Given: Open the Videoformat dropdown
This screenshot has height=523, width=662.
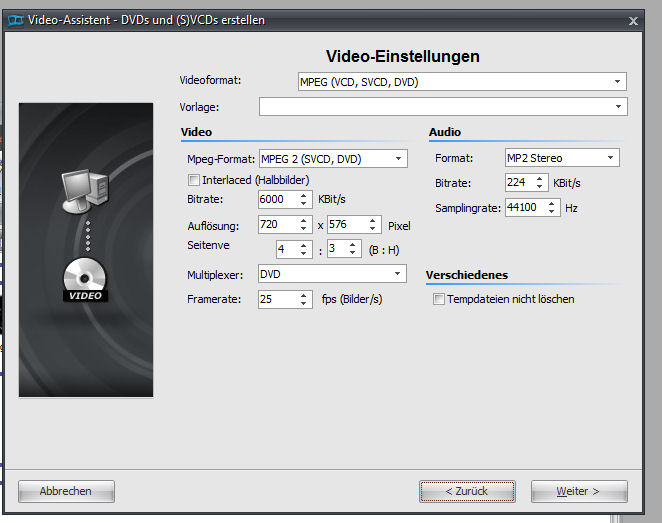Looking at the screenshot, I should (x=461, y=81).
